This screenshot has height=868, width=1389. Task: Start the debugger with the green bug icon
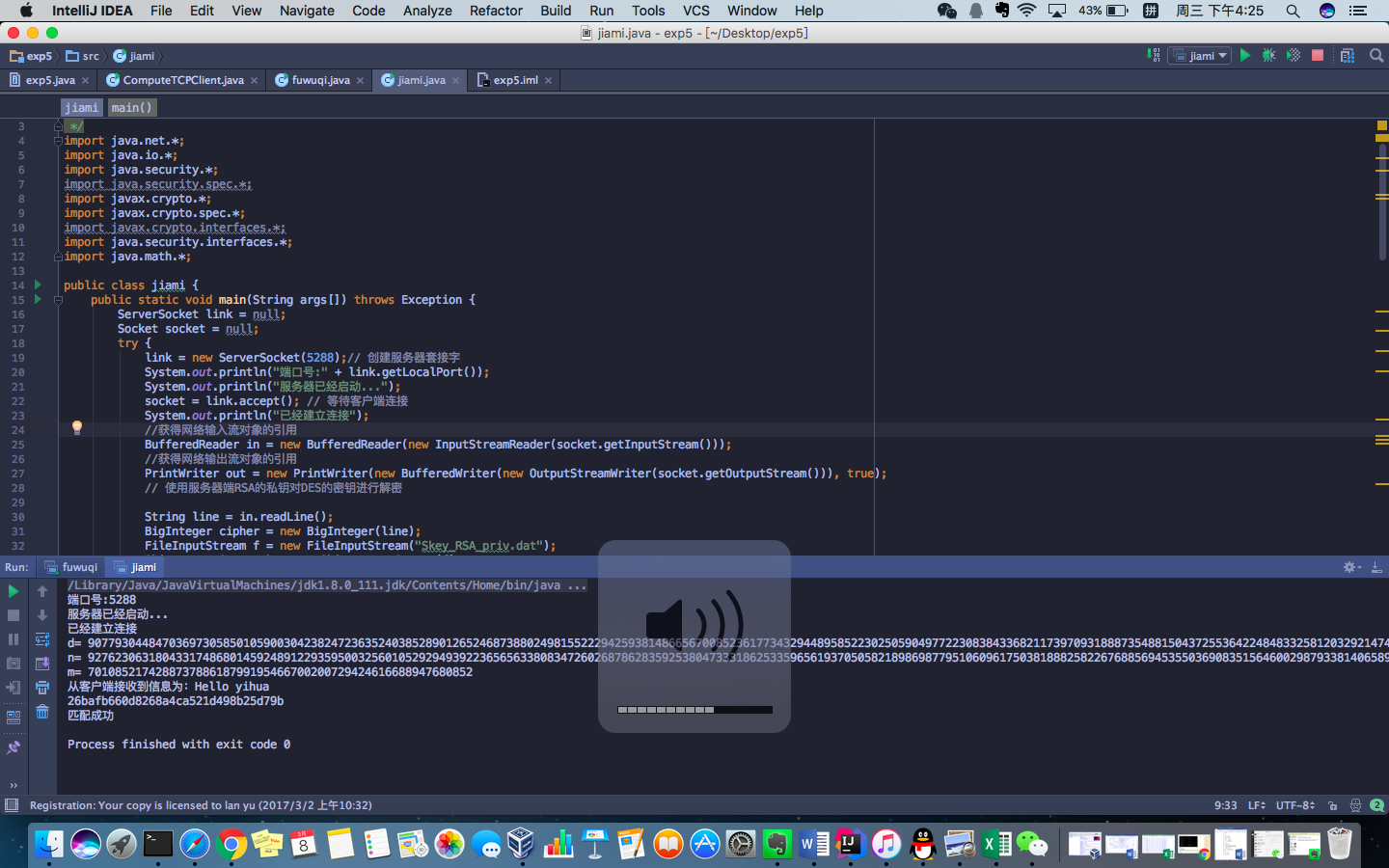click(x=1269, y=55)
